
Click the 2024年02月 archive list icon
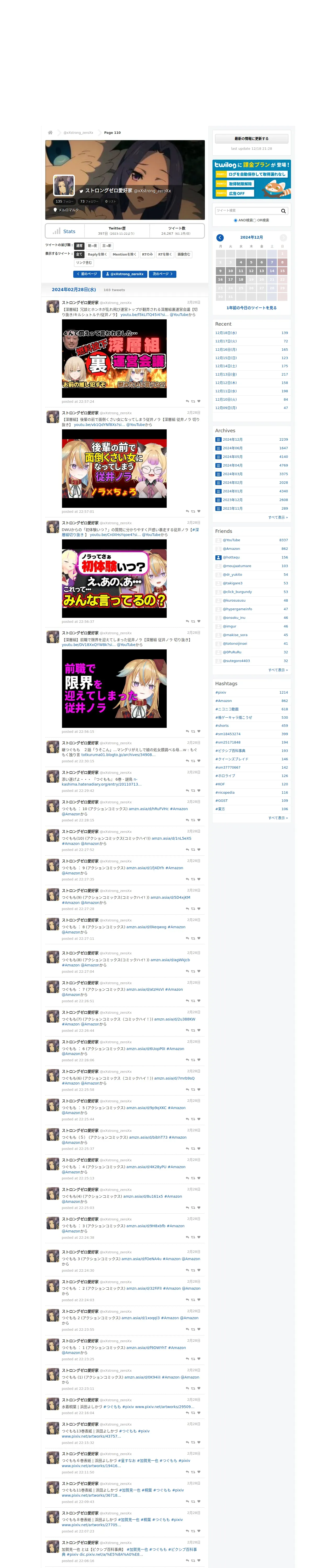(x=218, y=483)
